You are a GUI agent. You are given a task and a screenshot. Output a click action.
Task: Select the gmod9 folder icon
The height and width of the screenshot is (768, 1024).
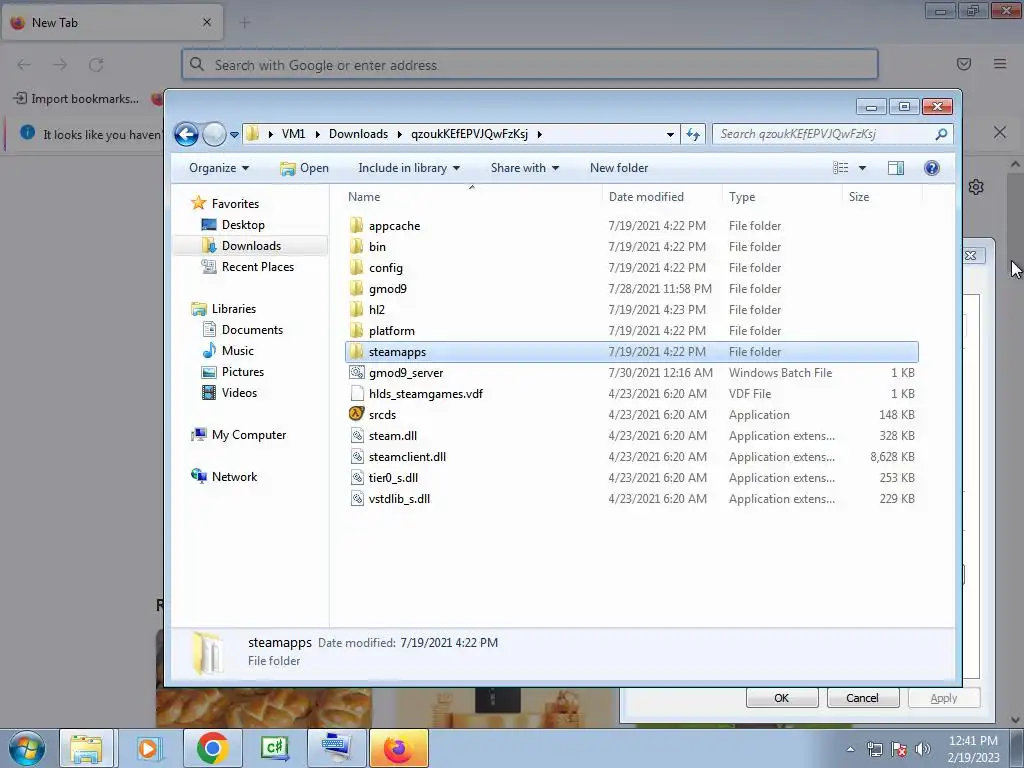pos(357,289)
